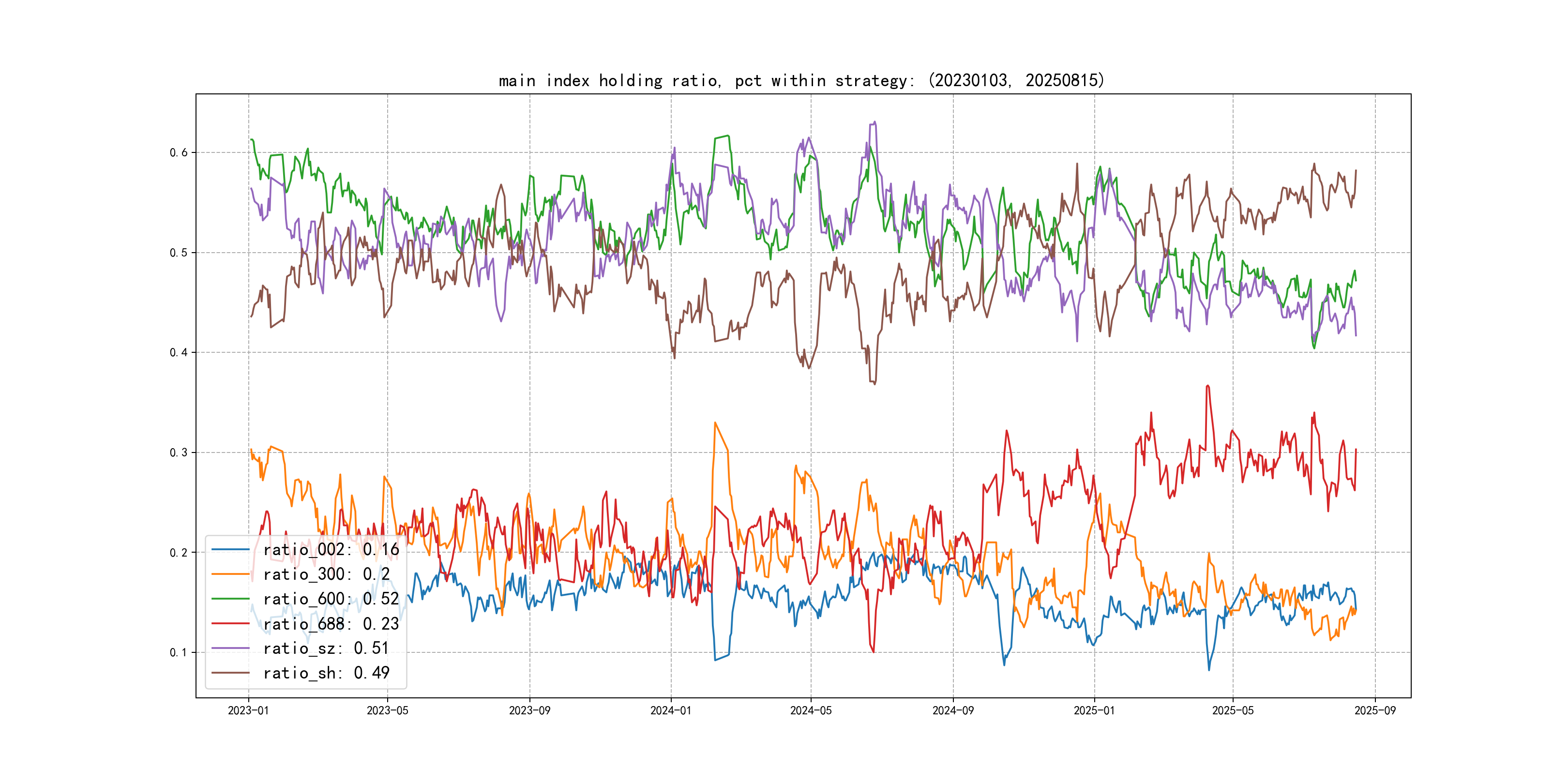Select the 'ratio_688: 0.23' legend label

(331, 624)
